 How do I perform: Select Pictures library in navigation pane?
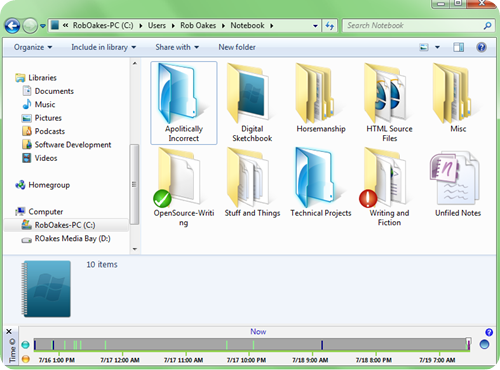42,118
